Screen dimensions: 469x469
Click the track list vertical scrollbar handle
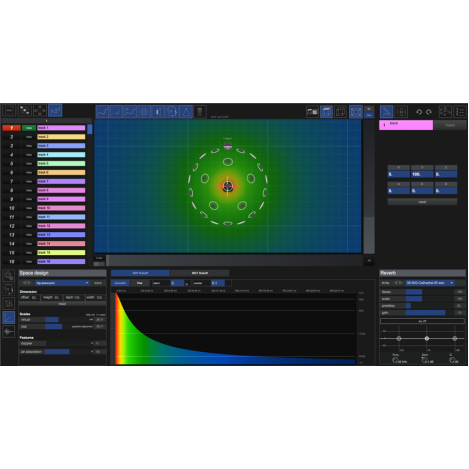point(89,129)
